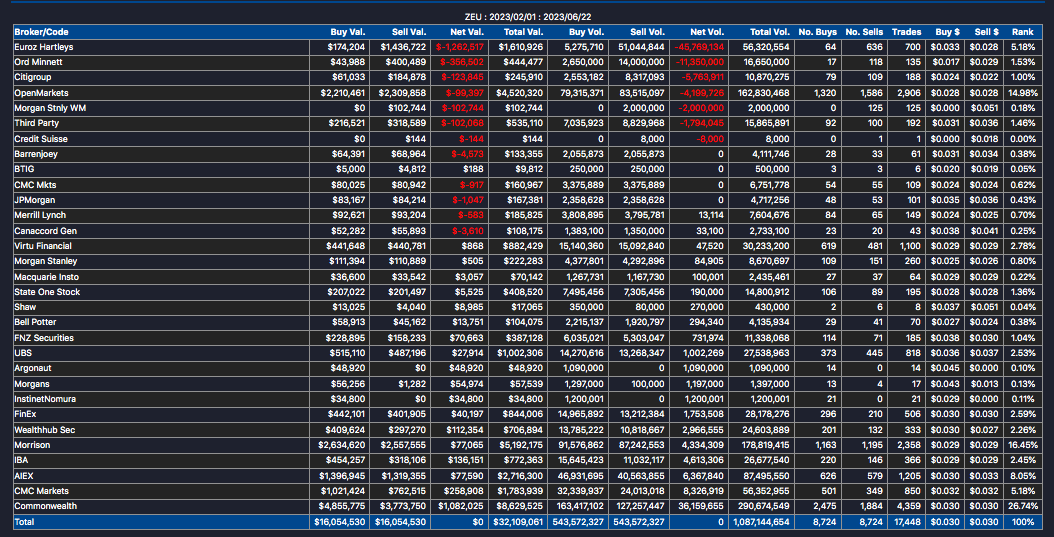Click the Rank column header
This screenshot has height=537, width=1054.
click(x=1022, y=32)
